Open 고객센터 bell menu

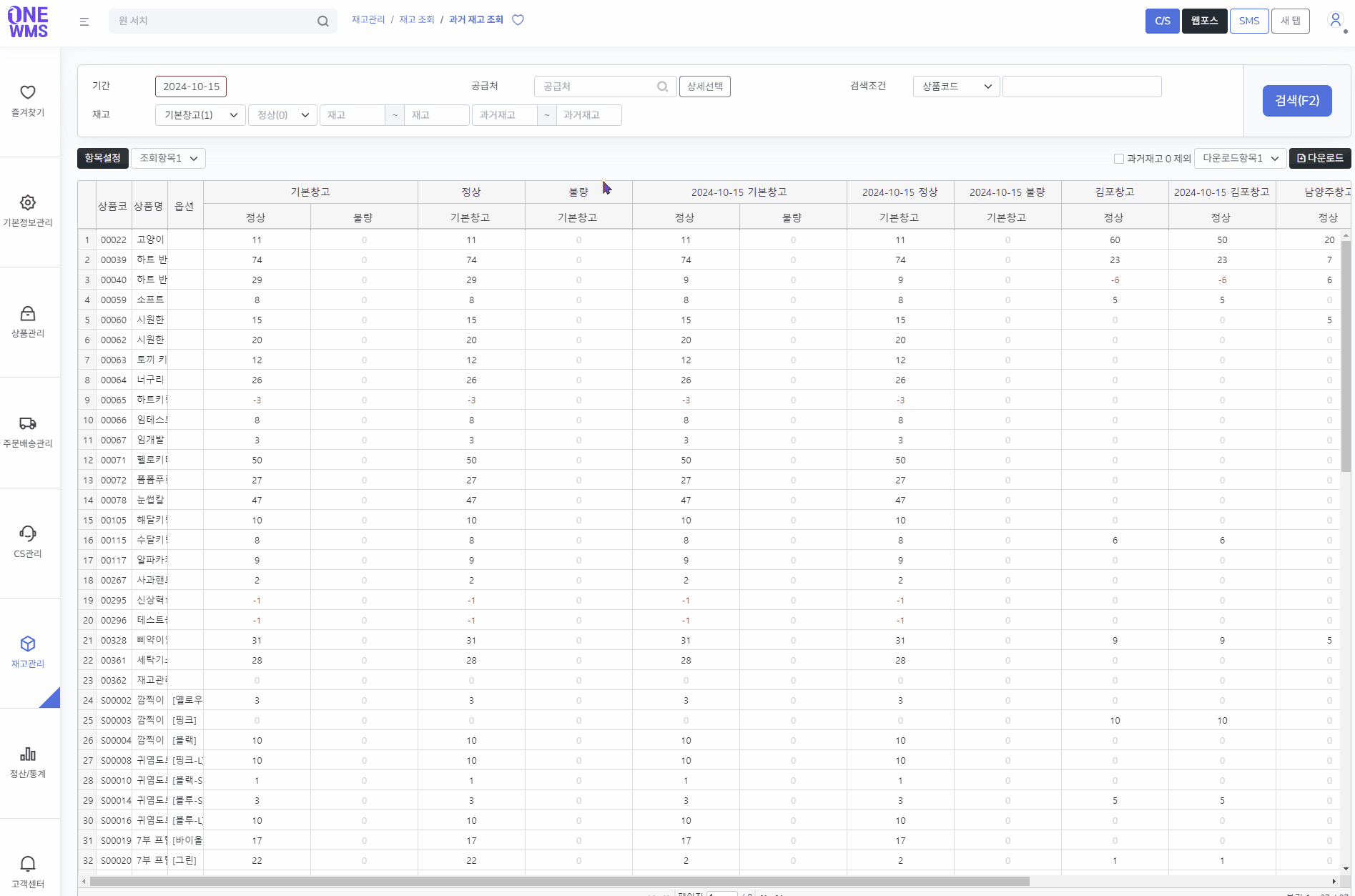pyautogui.click(x=28, y=873)
